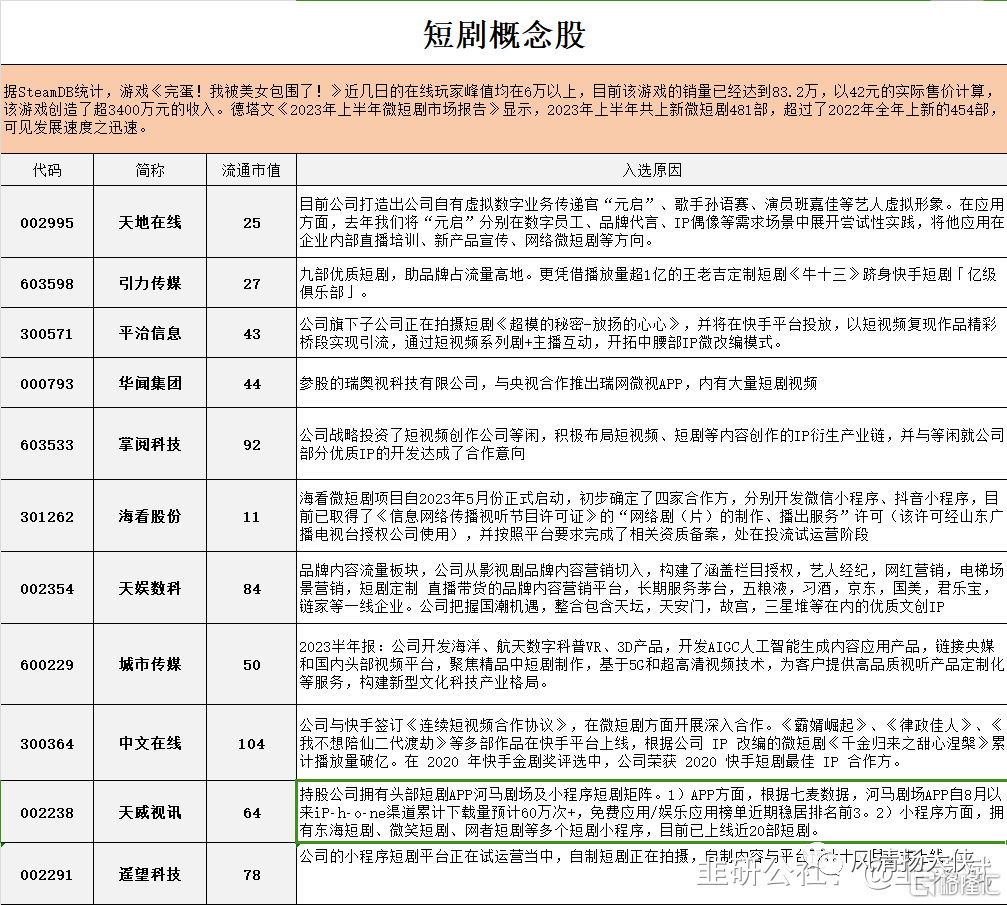Click market value 64 for 天威视讯
Viewport: 1007px width, 905px height.
pyautogui.click(x=252, y=813)
